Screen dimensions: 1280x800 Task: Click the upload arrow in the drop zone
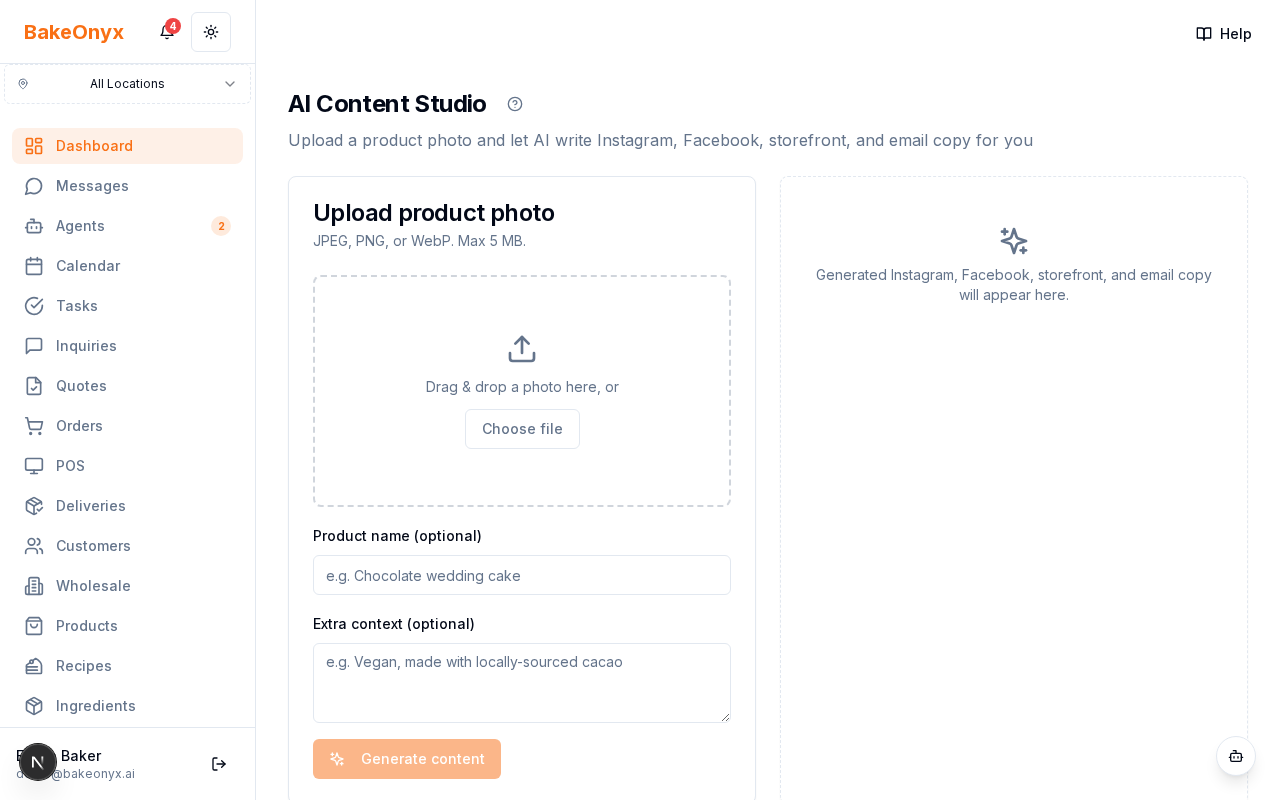coord(522,348)
